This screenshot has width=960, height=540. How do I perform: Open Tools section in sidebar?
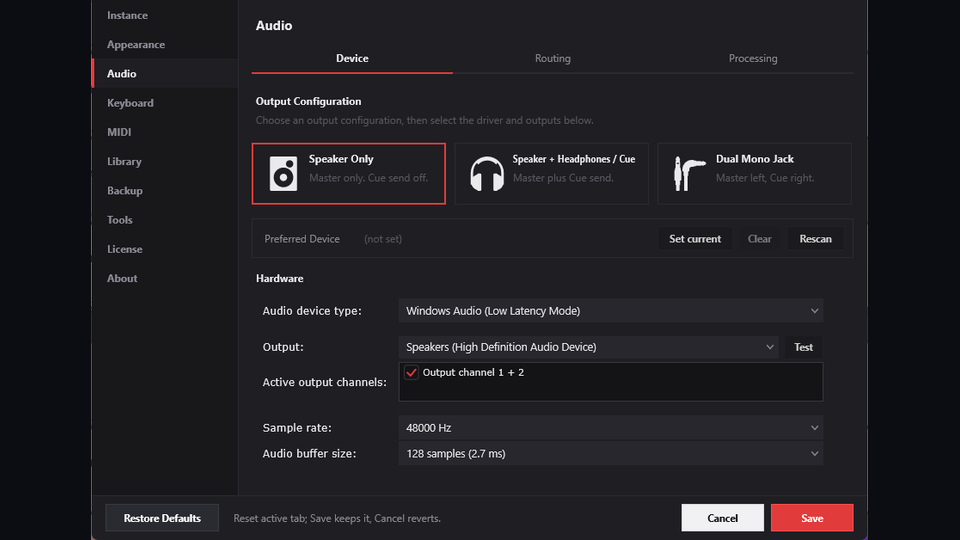click(x=165, y=220)
